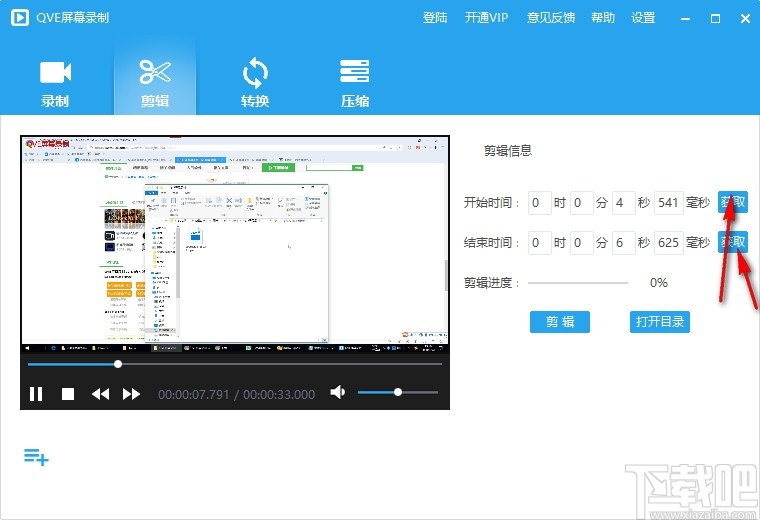
Task: Click the start time minute field
Action: (x=581, y=203)
